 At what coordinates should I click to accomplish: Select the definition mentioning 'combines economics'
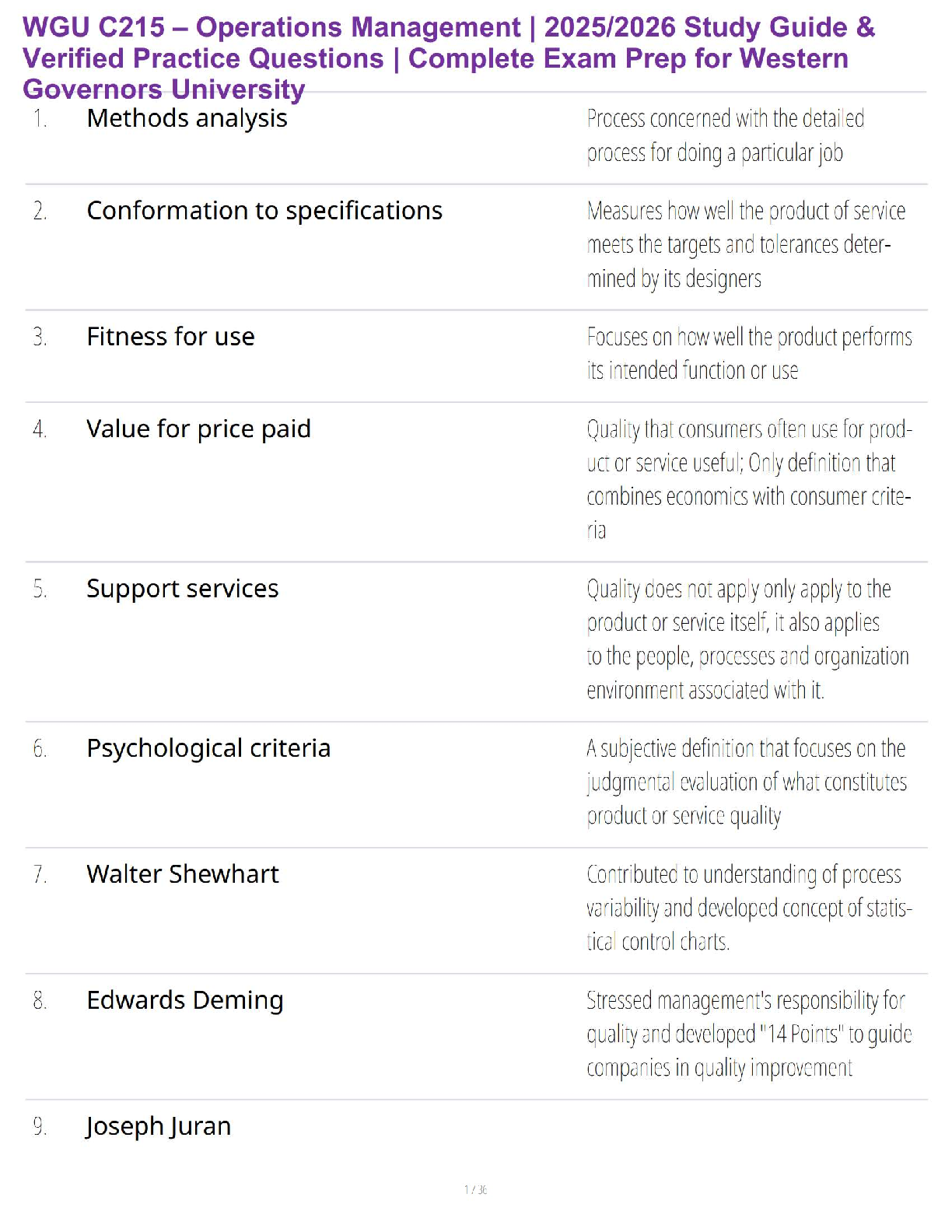(x=748, y=479)
